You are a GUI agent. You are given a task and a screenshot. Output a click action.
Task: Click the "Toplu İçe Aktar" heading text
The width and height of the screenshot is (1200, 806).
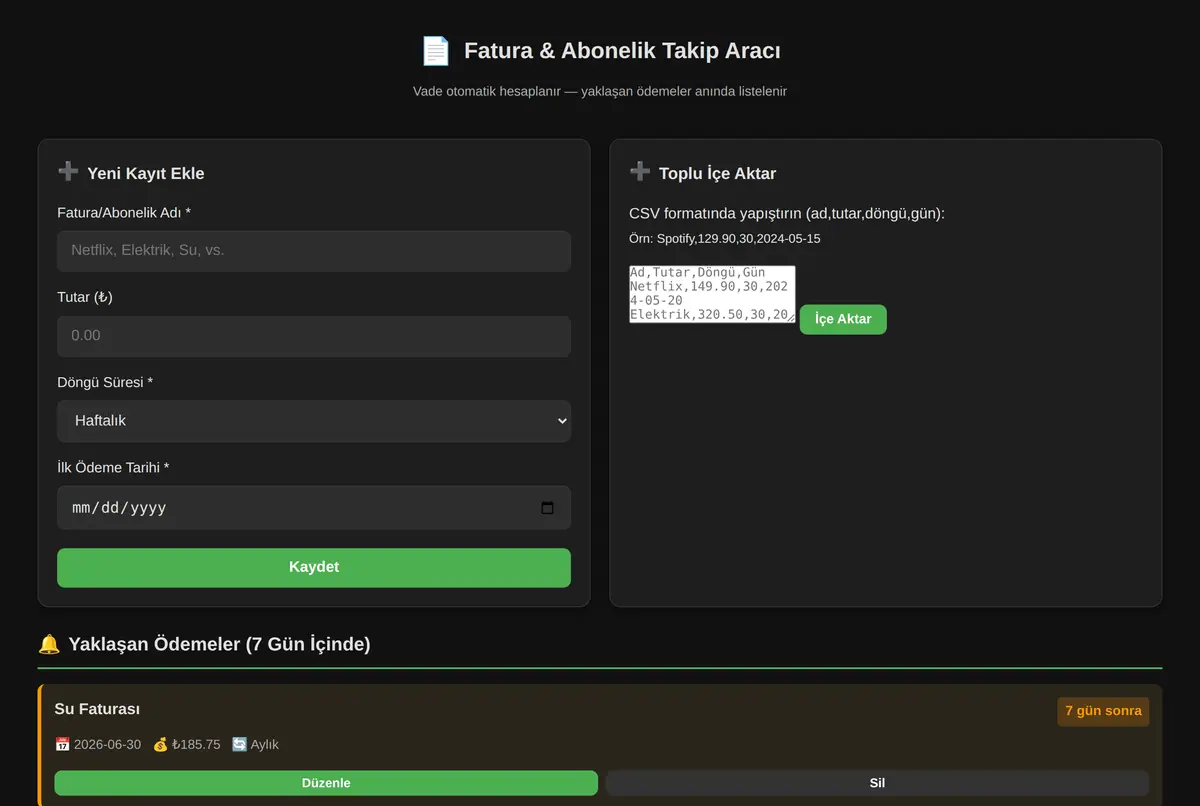pos(718,173)
